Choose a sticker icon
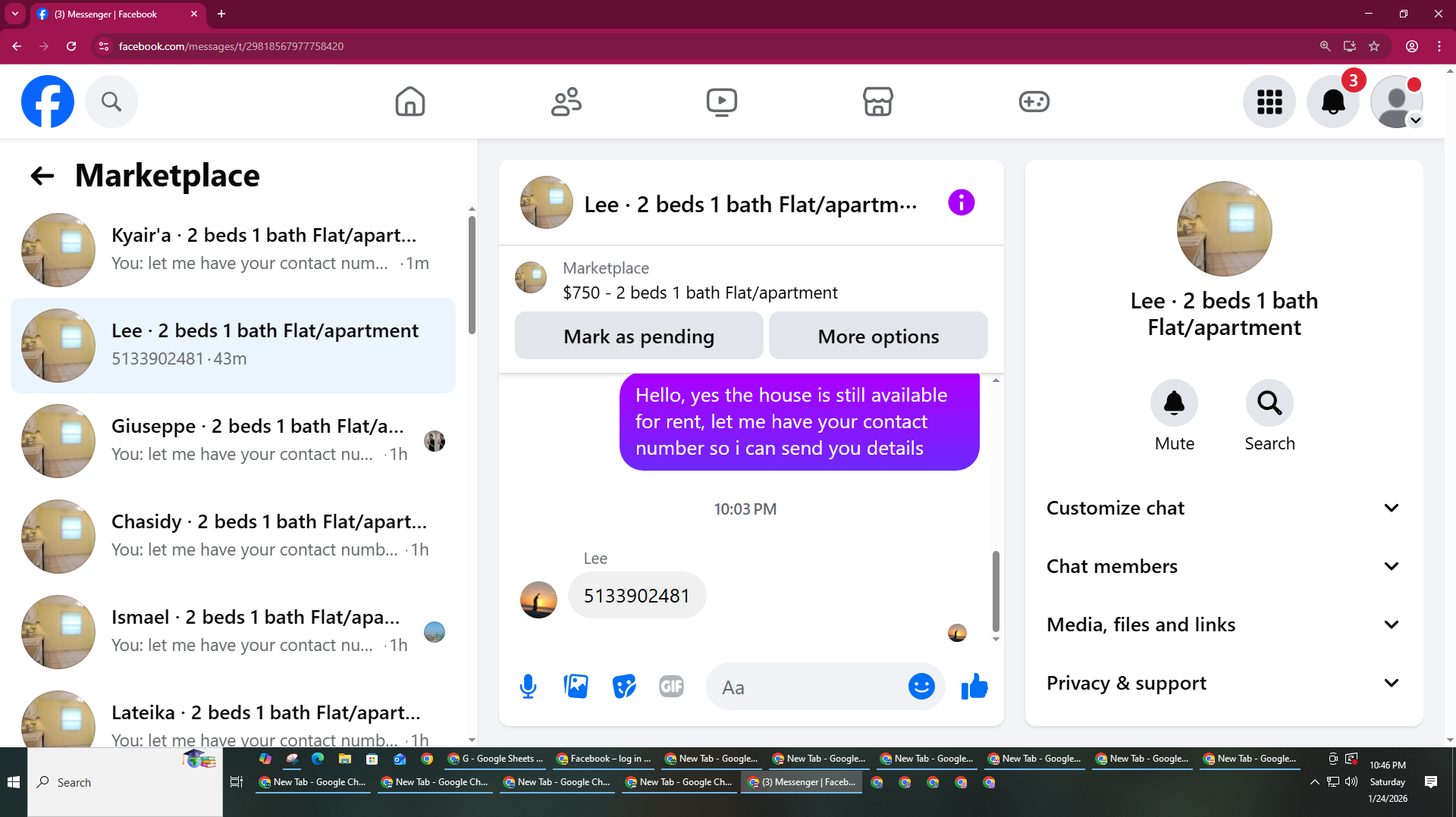Screen dimensions: 1456x817 click(624, 687)
